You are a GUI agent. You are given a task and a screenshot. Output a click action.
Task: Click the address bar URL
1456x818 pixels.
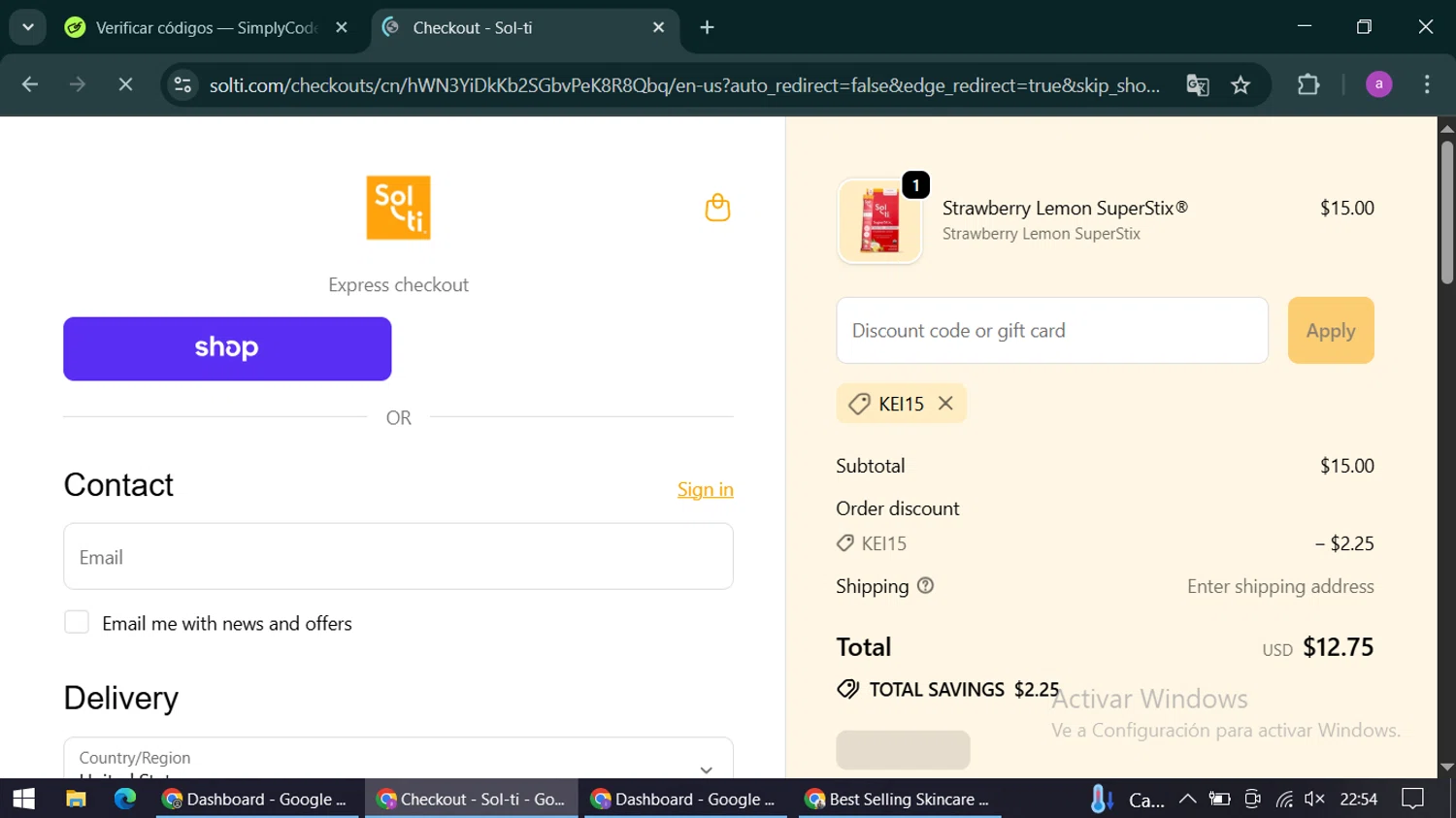[x=684, y=85]
